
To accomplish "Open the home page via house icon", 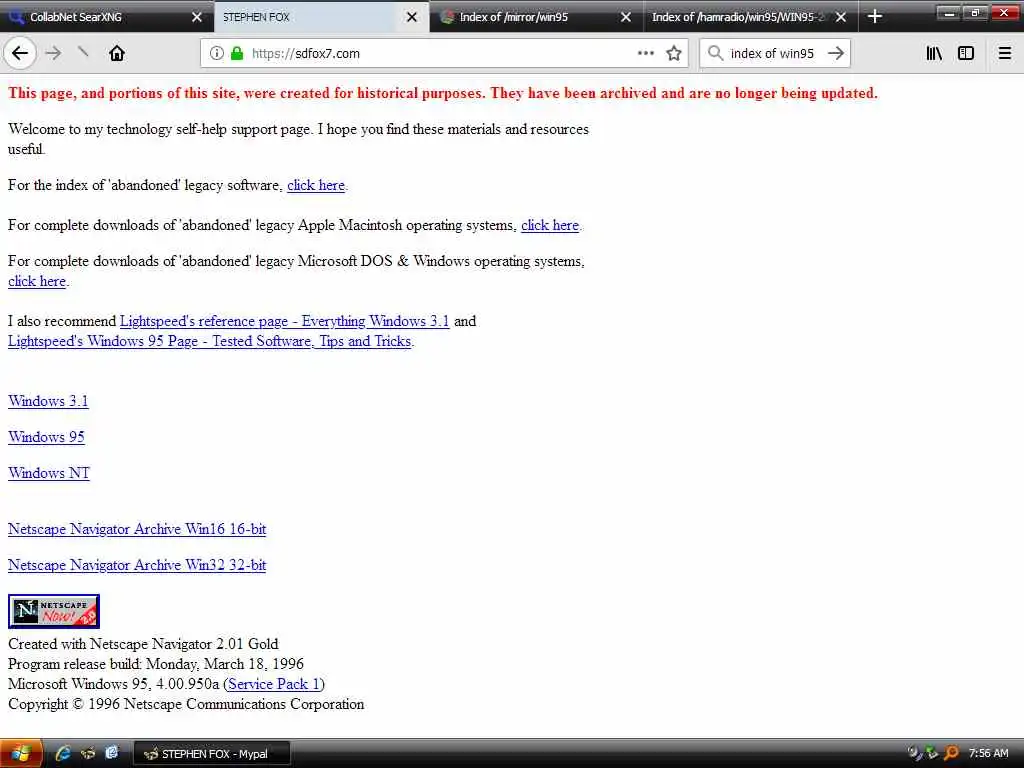I will [117, 54].
